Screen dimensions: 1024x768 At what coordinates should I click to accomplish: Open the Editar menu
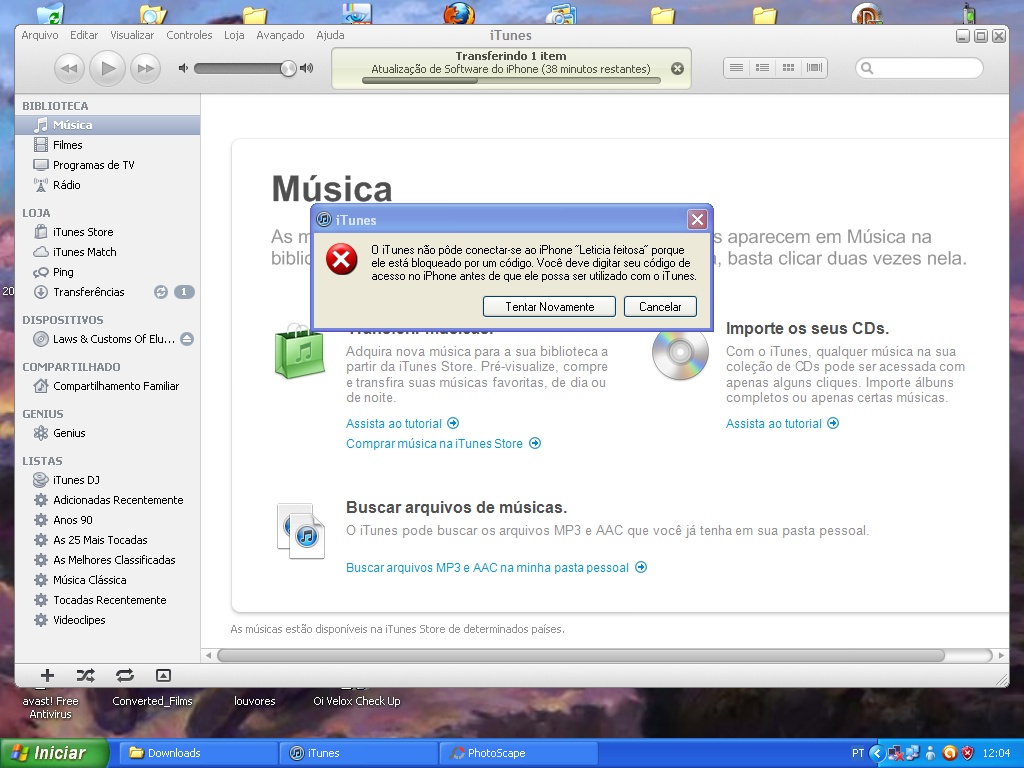(x=84, y=35)
